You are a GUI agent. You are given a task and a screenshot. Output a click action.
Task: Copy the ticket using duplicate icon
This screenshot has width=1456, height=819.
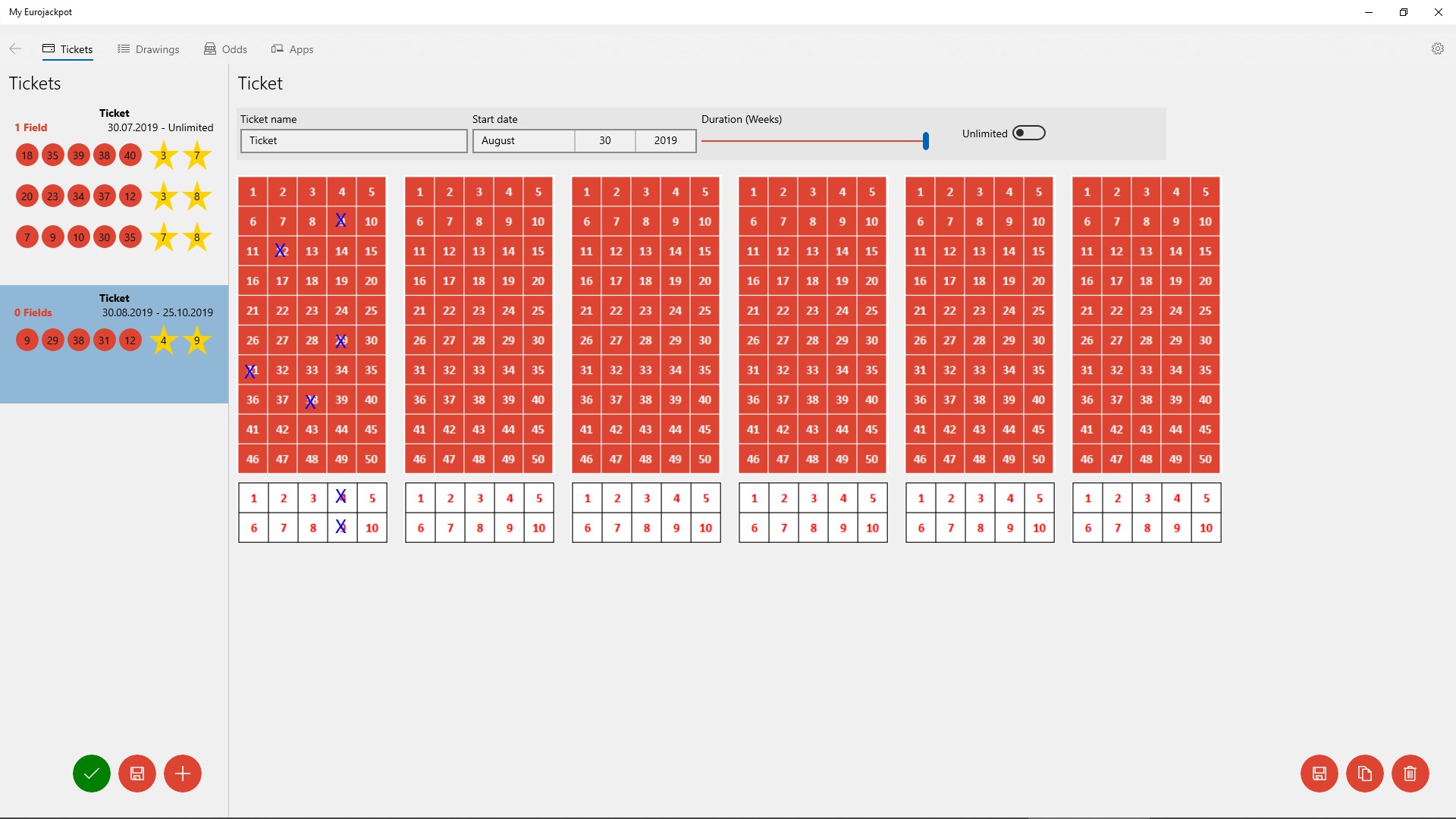coord(1365,773)
